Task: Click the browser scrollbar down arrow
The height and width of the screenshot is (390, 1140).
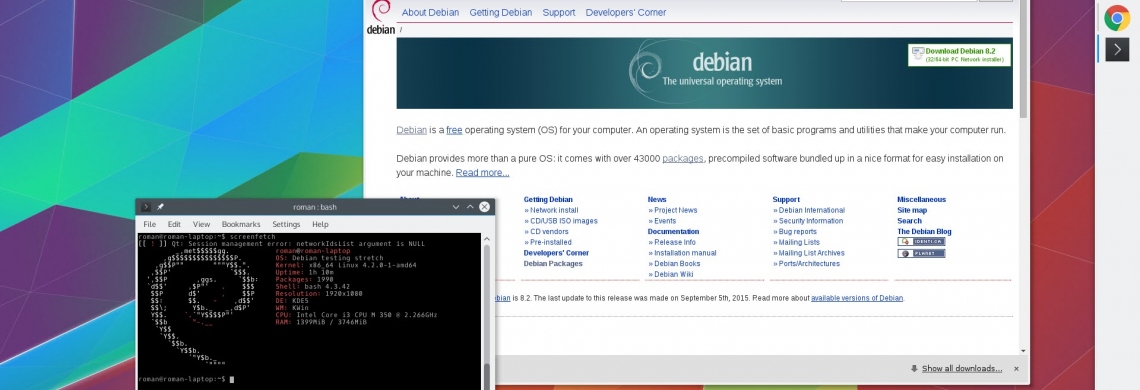Action: click(x=1024, y=351)
